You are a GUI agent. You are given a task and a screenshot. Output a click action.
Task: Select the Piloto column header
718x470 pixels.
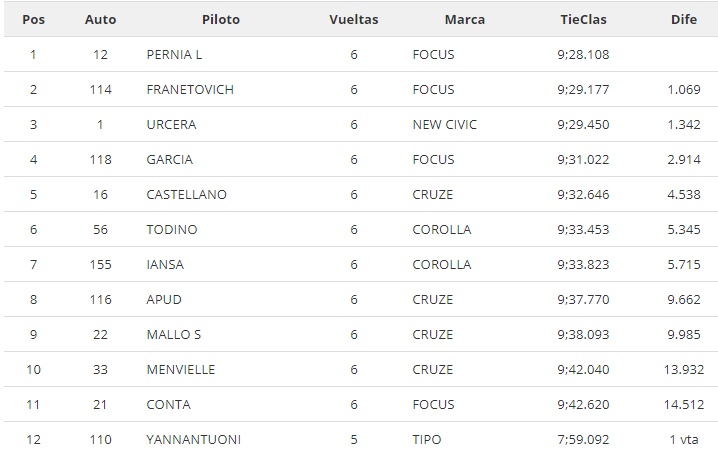pos(221,20)
